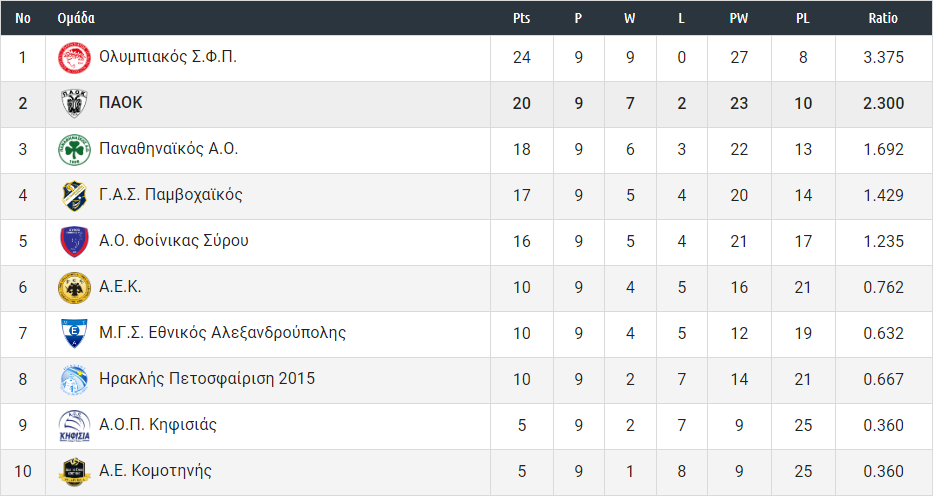Click the PW column header
The height and width of the screenshot is (496, 934).
739,18
